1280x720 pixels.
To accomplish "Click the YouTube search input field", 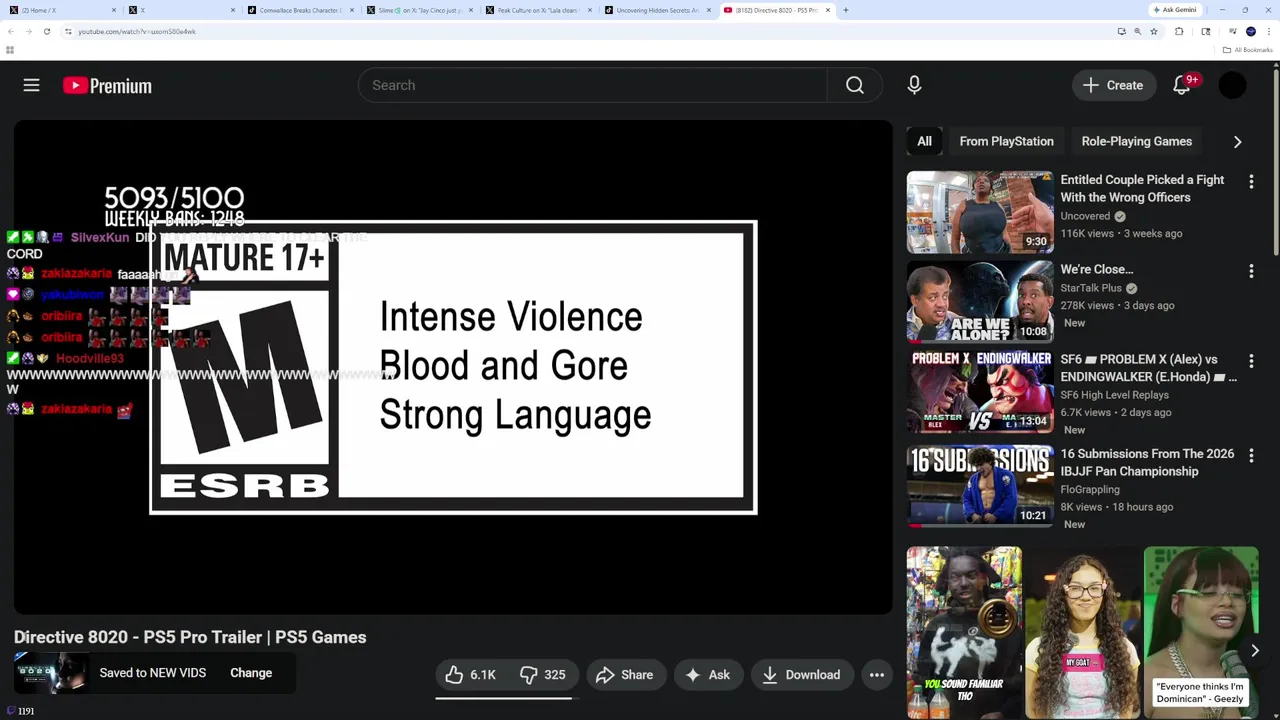I will click(x=593, y=85).
